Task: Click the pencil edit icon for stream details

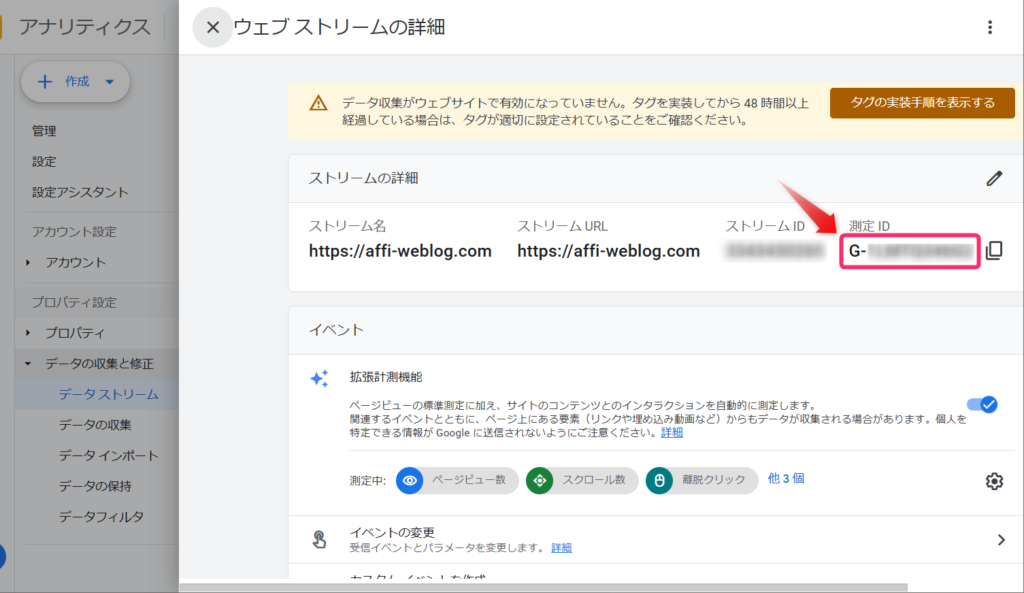Action: (x=993, y=178)
